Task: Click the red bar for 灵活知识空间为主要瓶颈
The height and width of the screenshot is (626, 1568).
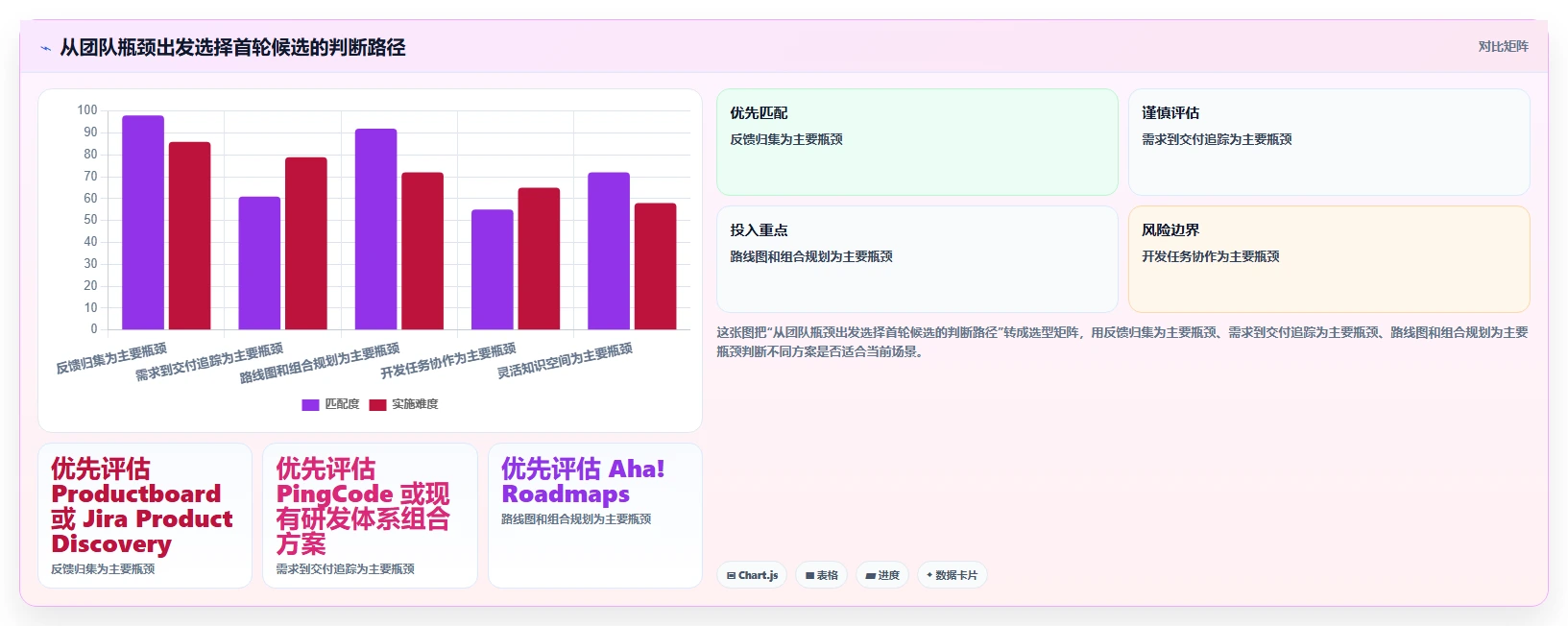Action: [x=655, y=267]
